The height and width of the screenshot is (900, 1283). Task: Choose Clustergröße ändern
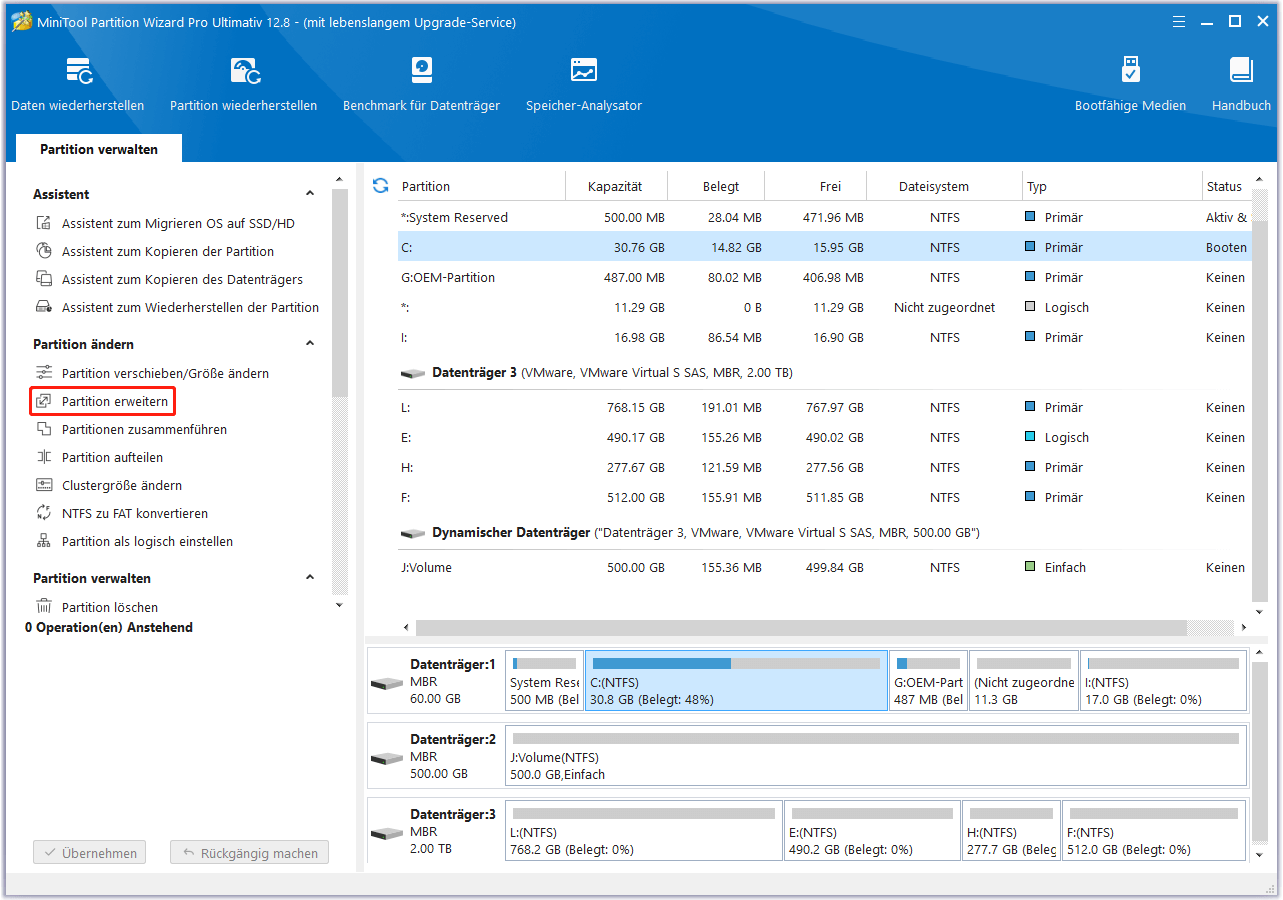pos(121,486)
